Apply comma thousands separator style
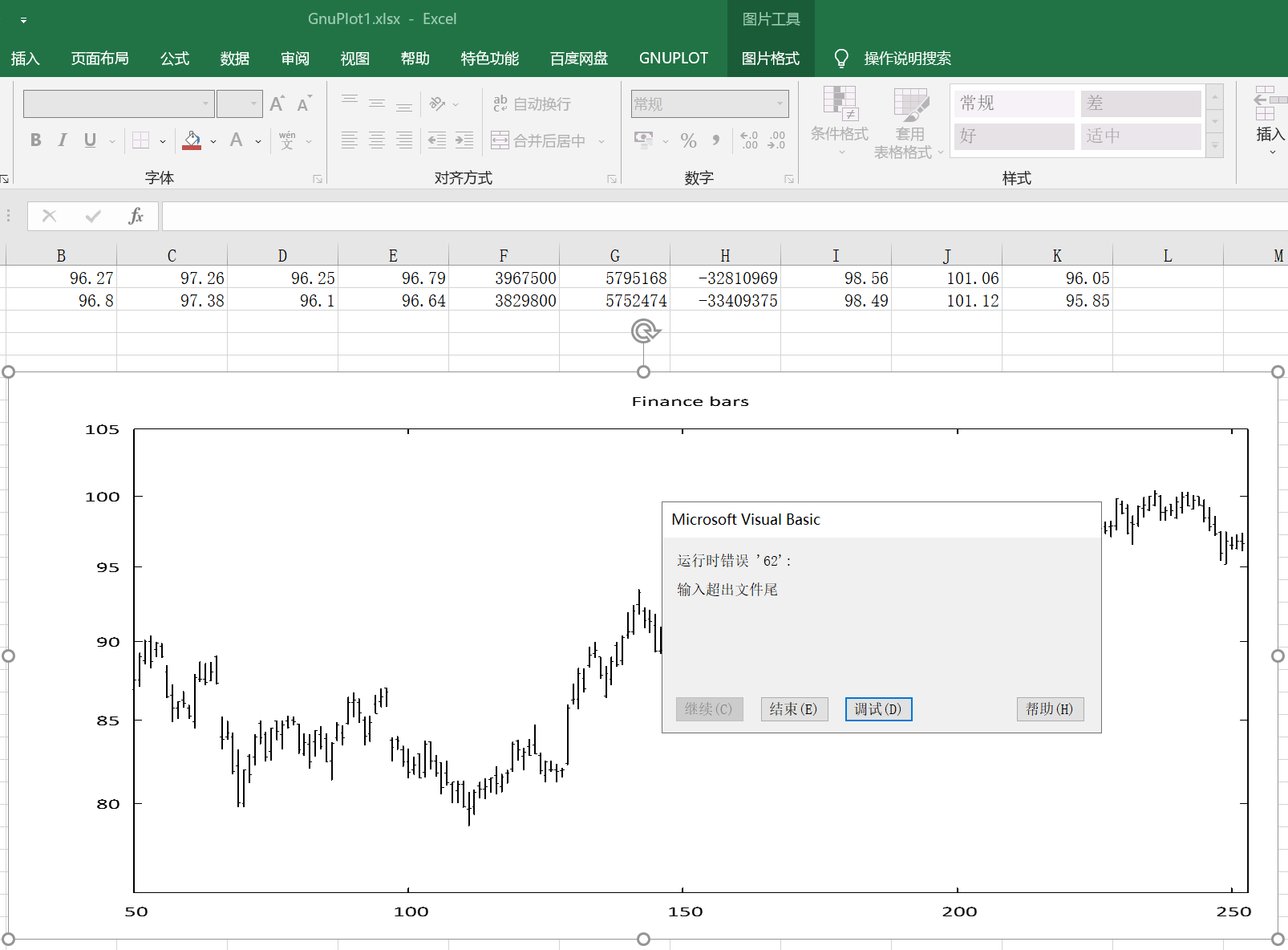 point(716,140)
